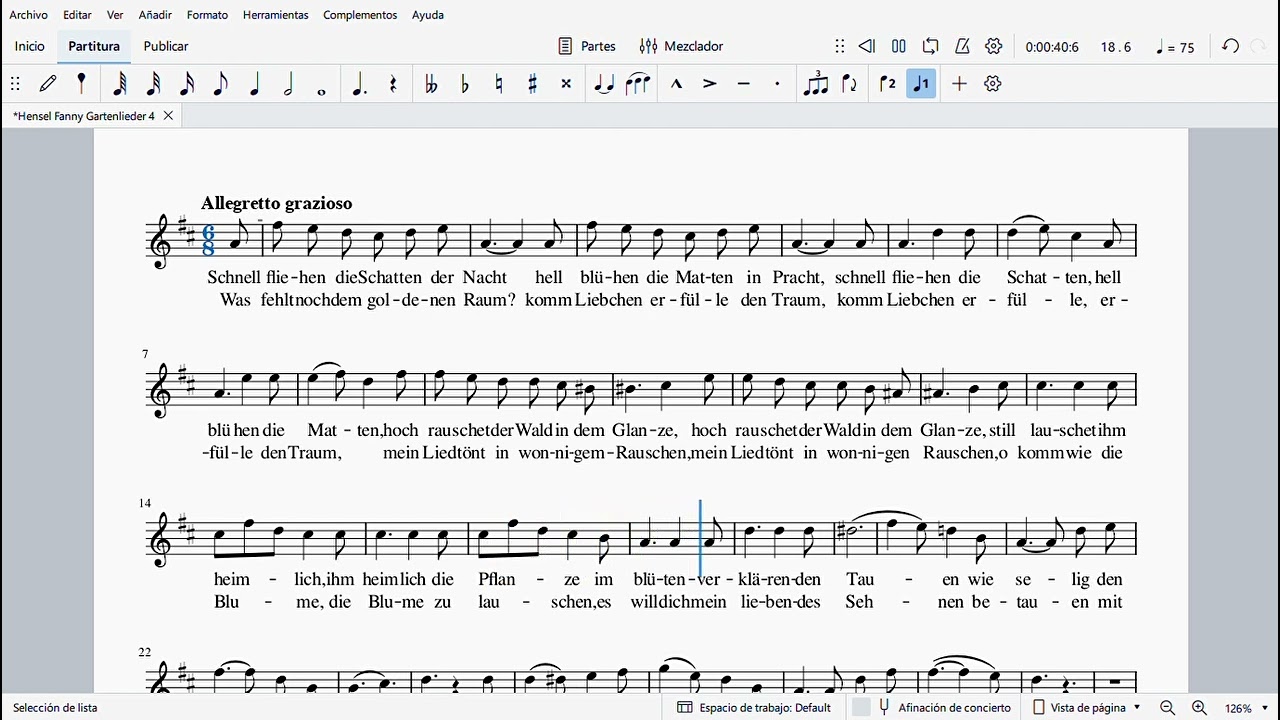Toggle note input pencil mode
This screenshot has height=720, width=1280.
(48, 84)
